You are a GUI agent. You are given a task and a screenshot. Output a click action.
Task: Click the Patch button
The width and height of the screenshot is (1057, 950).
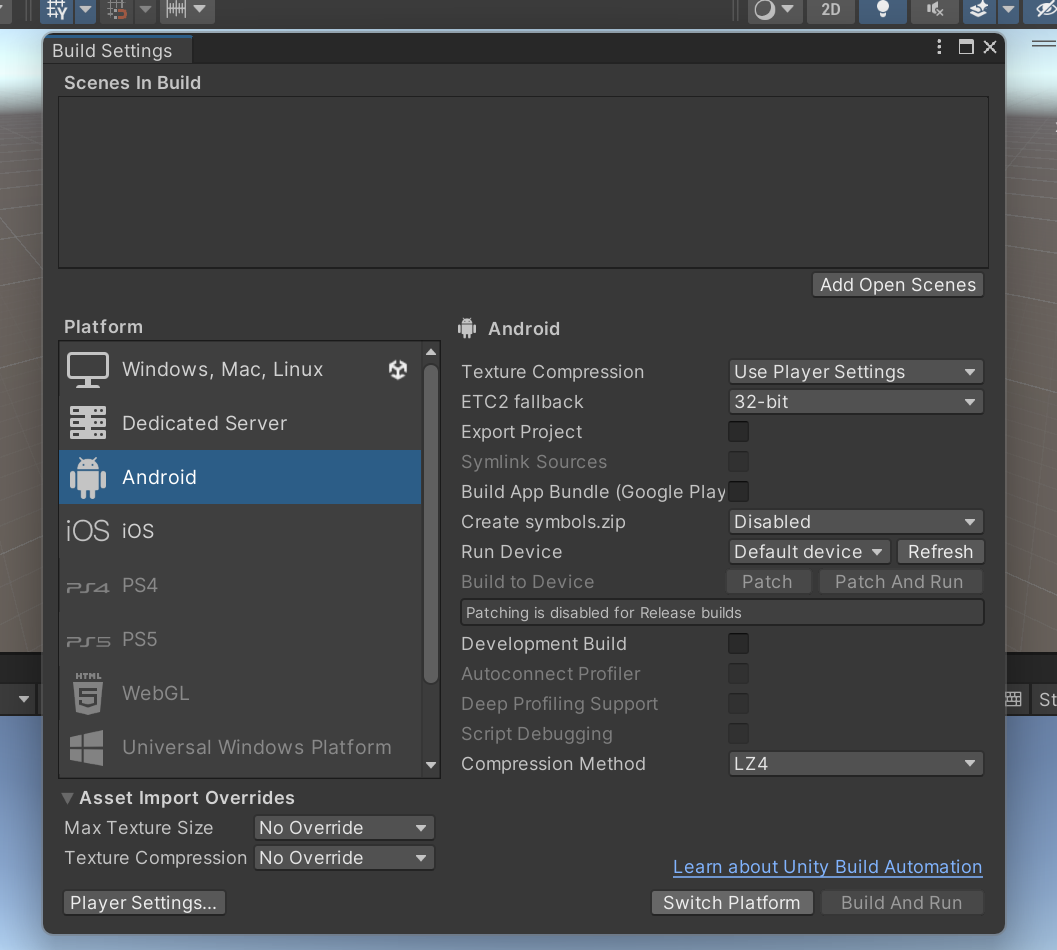coord(768,582)
